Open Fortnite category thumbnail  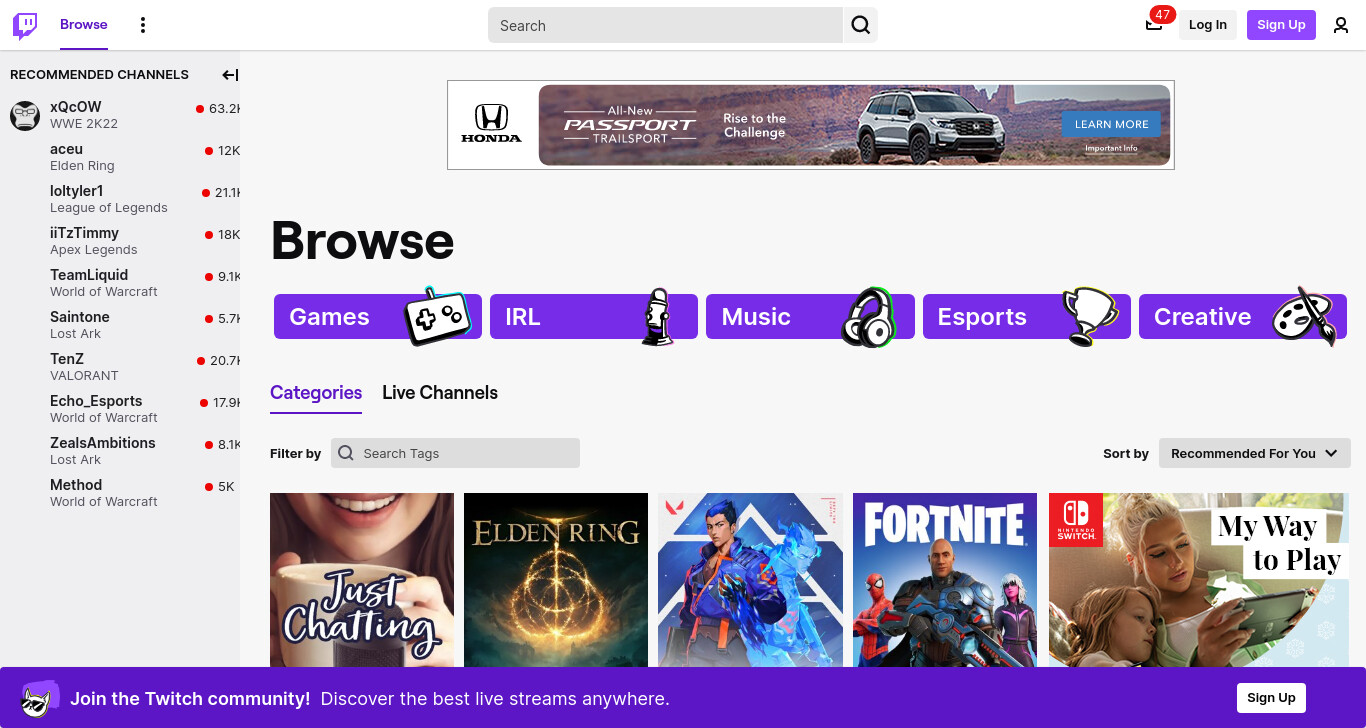coord(945,580)
